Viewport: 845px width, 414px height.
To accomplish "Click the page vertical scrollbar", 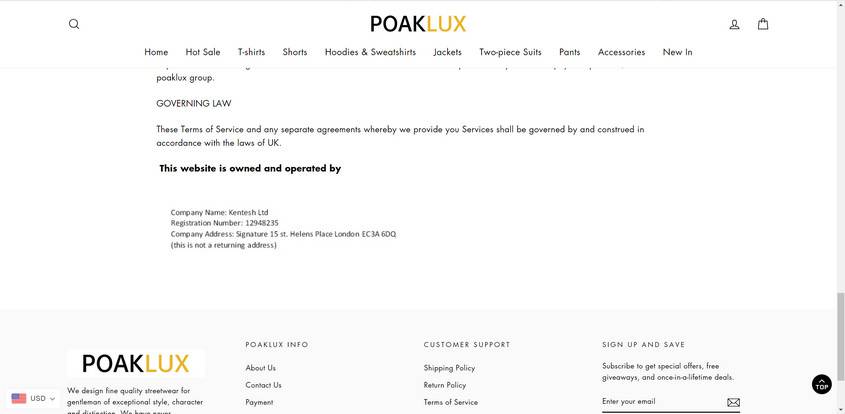I will pos(840,200).
